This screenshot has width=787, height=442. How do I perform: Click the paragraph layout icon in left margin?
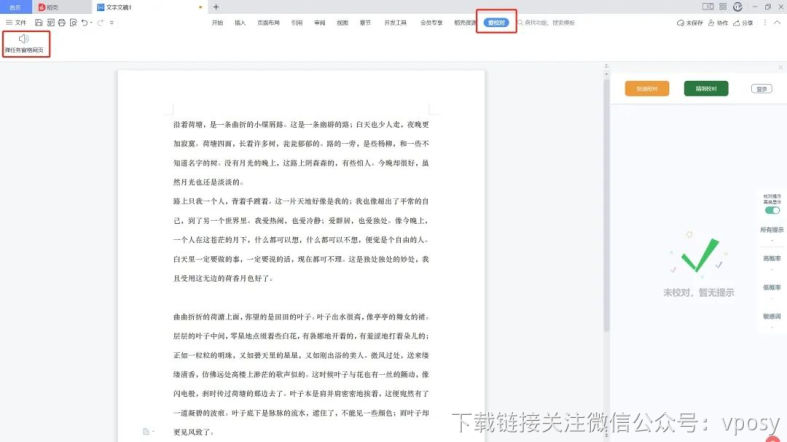pyautogui.click(x=148, y=431)
